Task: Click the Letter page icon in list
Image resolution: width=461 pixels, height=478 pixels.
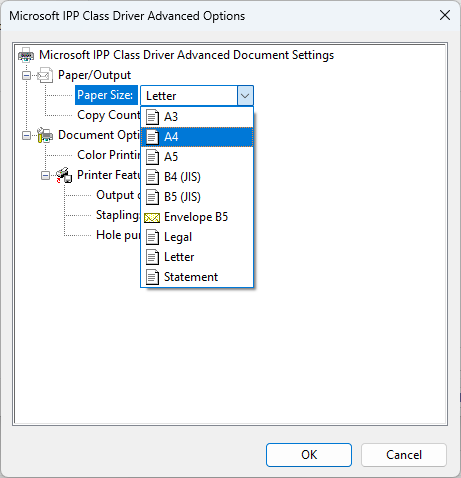Action: [152, 257]
